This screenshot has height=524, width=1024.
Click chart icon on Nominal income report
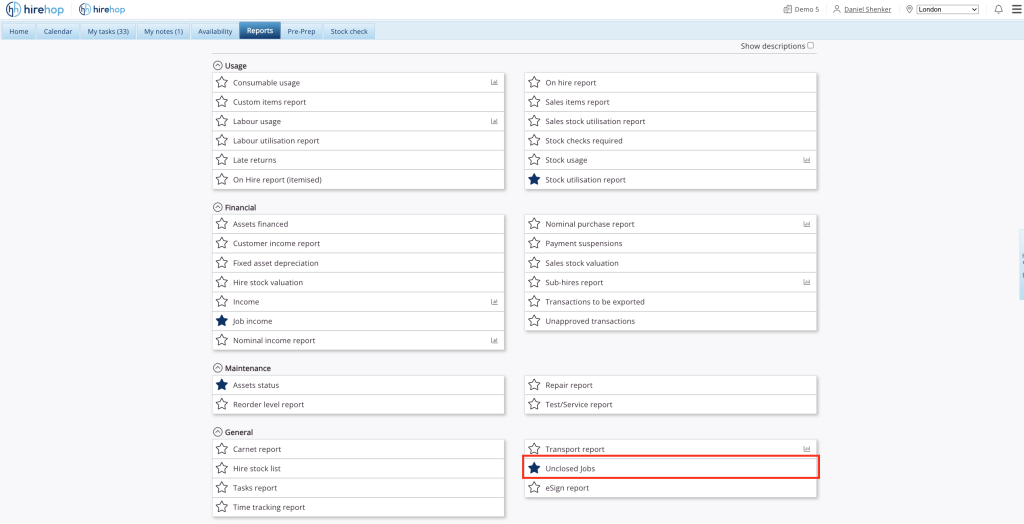pyautogui.click(x=494, y=340)
